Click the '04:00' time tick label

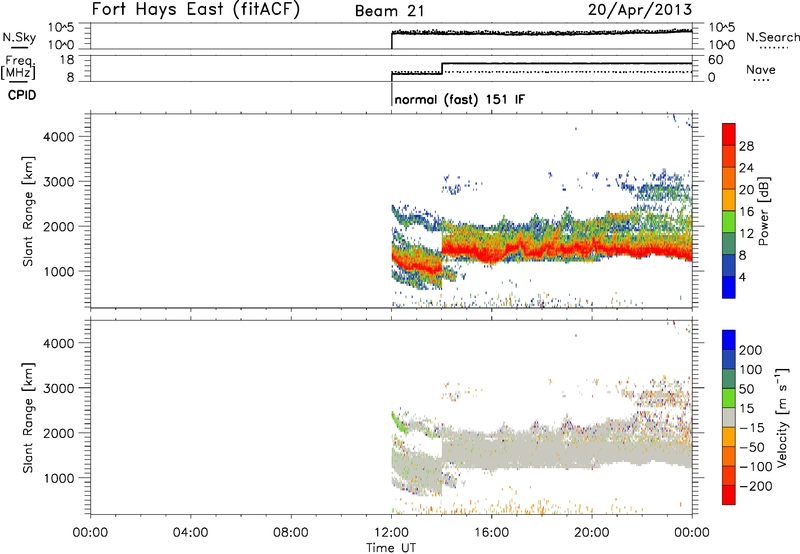pos(191,533)
